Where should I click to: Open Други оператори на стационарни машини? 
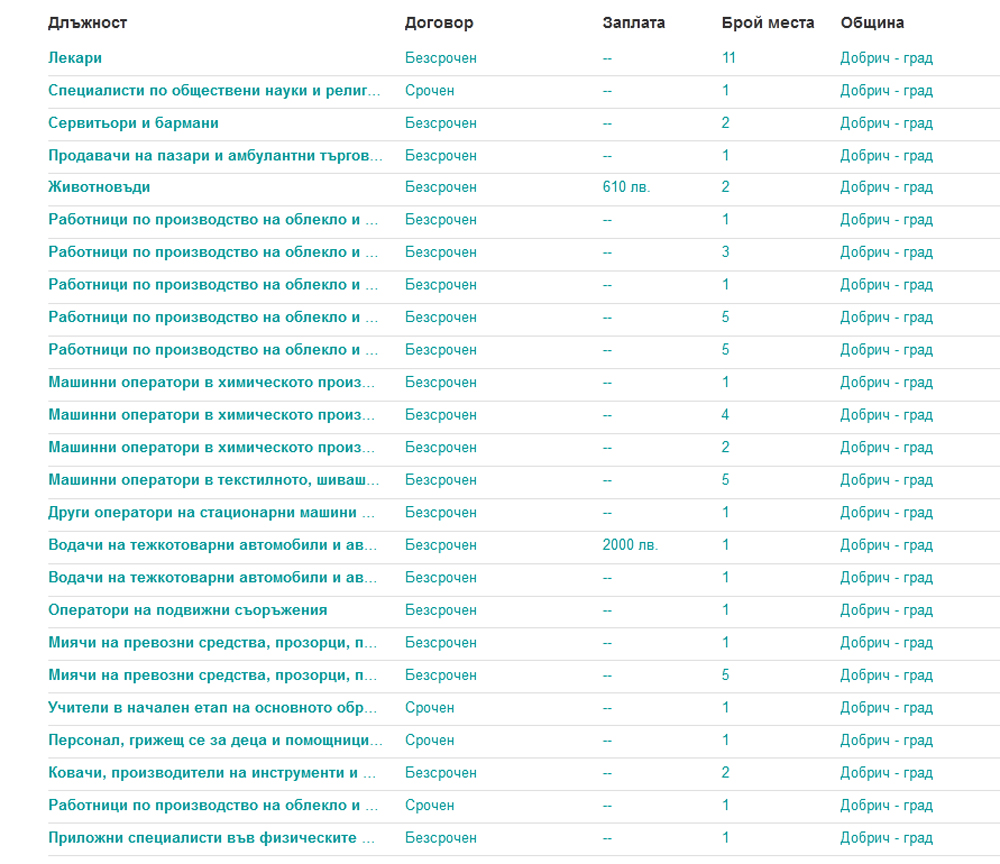tap(212, 513)
